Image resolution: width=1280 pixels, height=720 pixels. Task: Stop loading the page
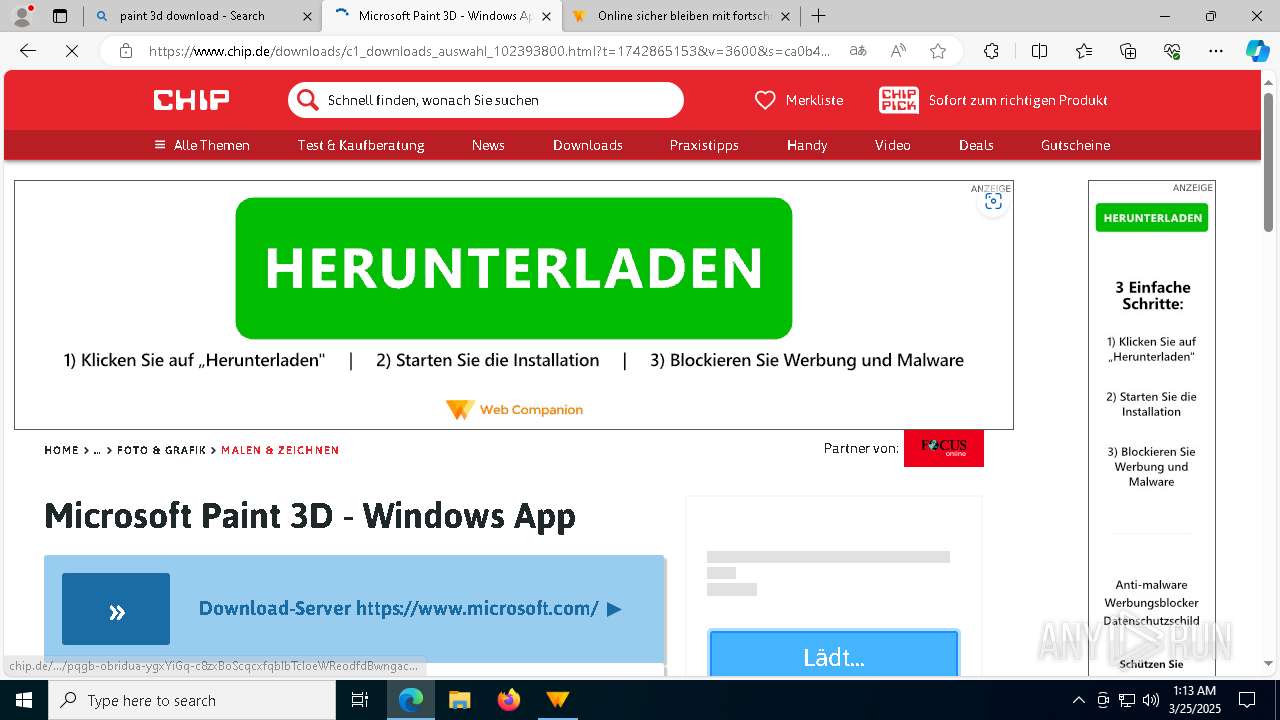pos(72,51)
